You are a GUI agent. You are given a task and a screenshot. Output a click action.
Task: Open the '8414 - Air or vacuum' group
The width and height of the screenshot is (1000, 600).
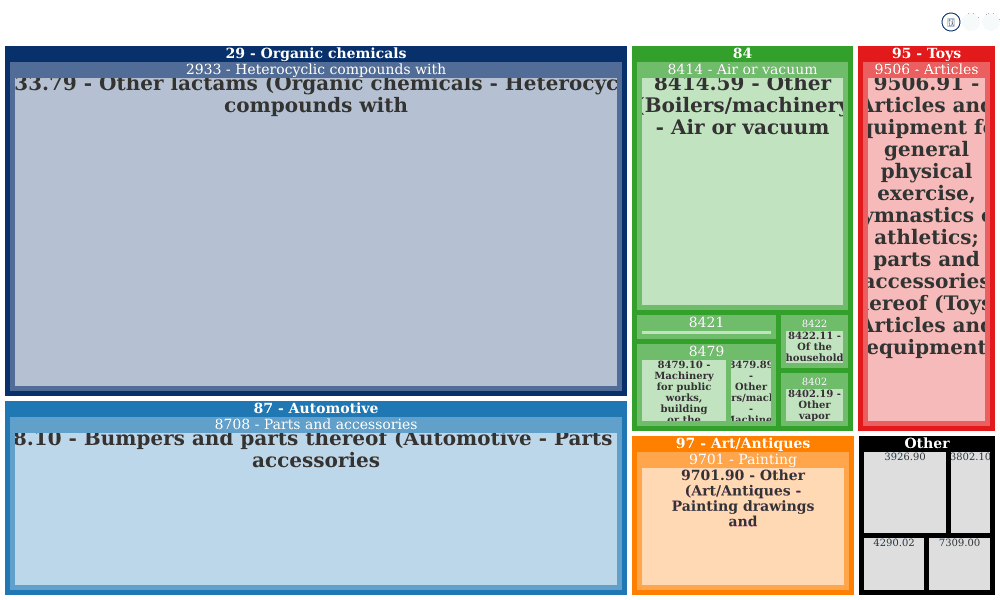742,70
